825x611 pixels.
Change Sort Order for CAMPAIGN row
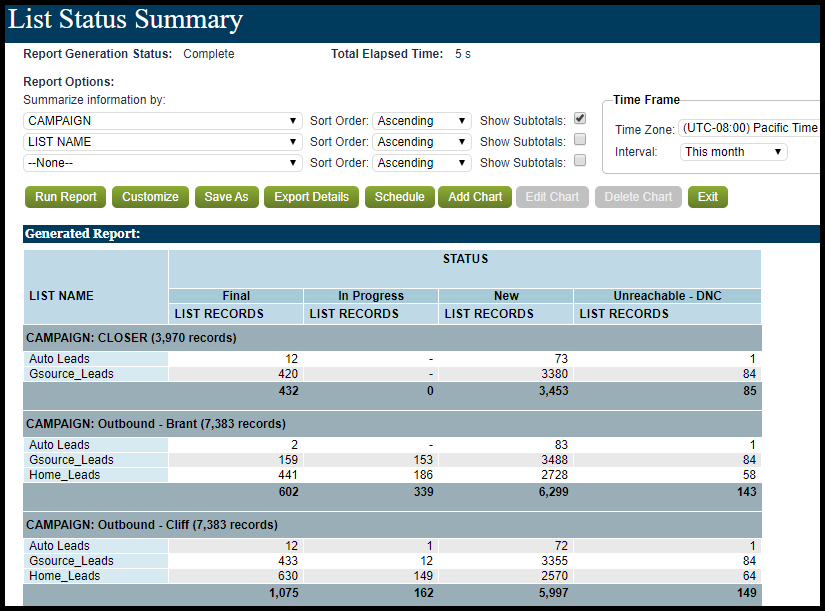click(x=422, y=121)
